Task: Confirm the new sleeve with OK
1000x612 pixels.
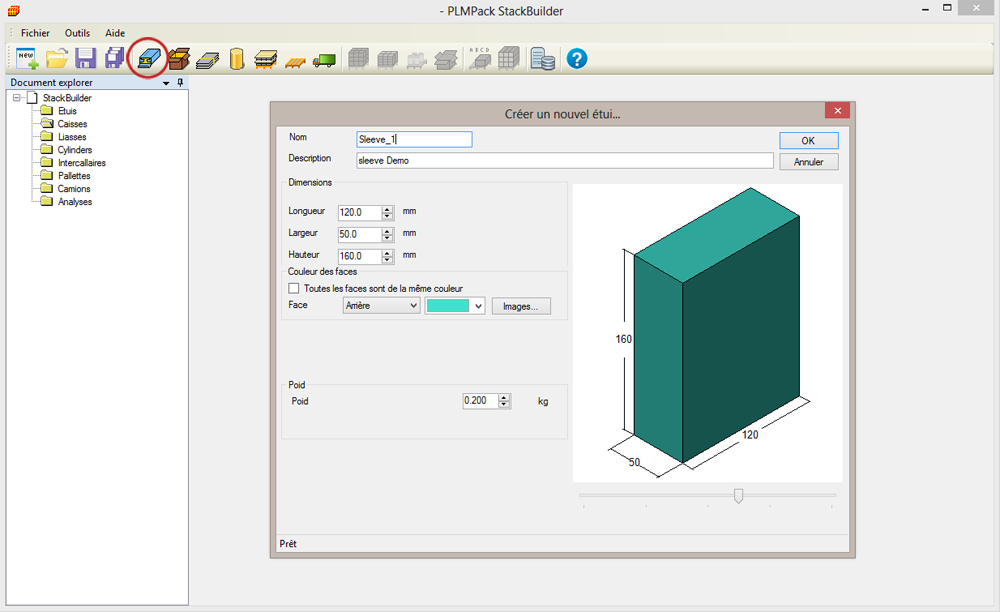Action: pos(808,140)
